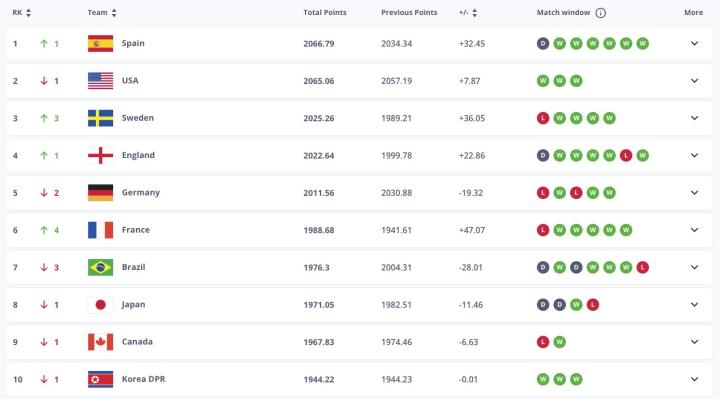The image size is (720, 399).
Task: Expand the Sweden row chevron
Action: (694, 118)
